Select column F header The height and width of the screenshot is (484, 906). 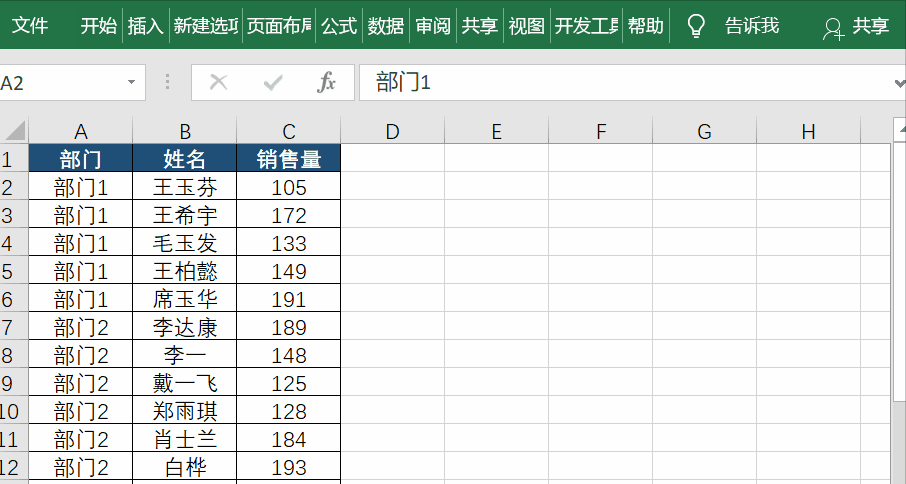[601, 131]
